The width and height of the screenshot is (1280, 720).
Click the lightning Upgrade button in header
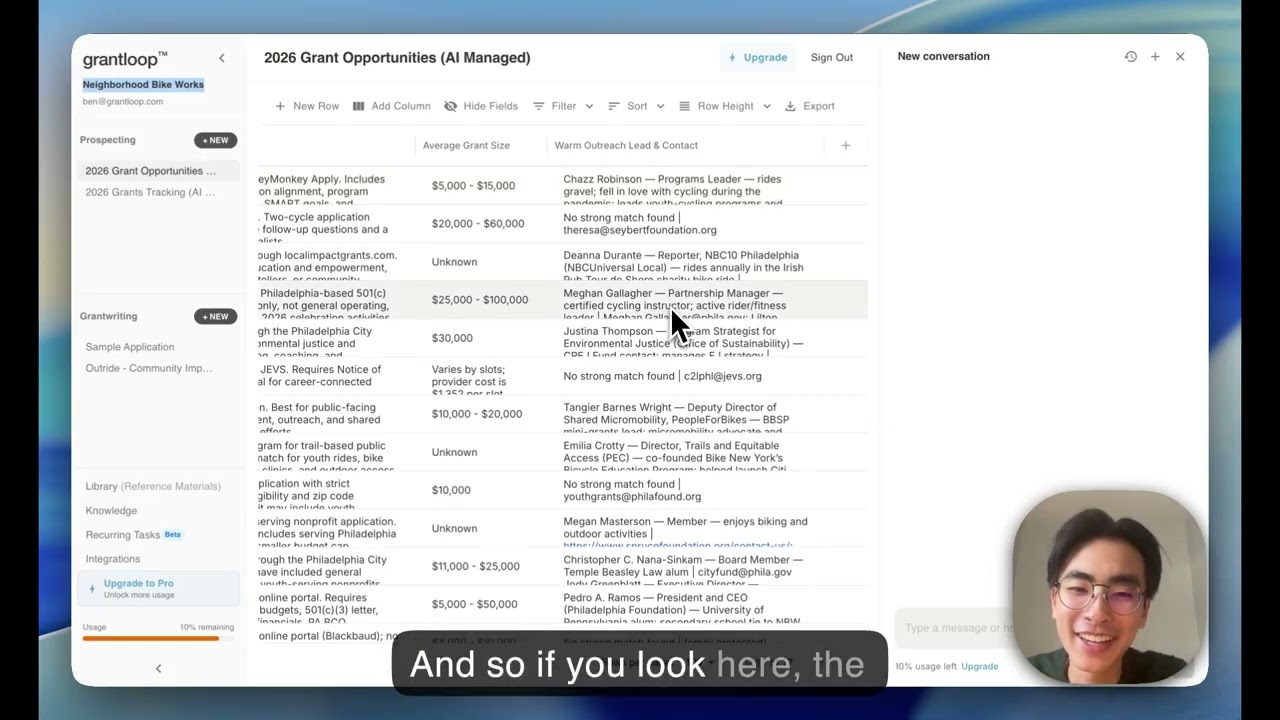pos(758,57)
